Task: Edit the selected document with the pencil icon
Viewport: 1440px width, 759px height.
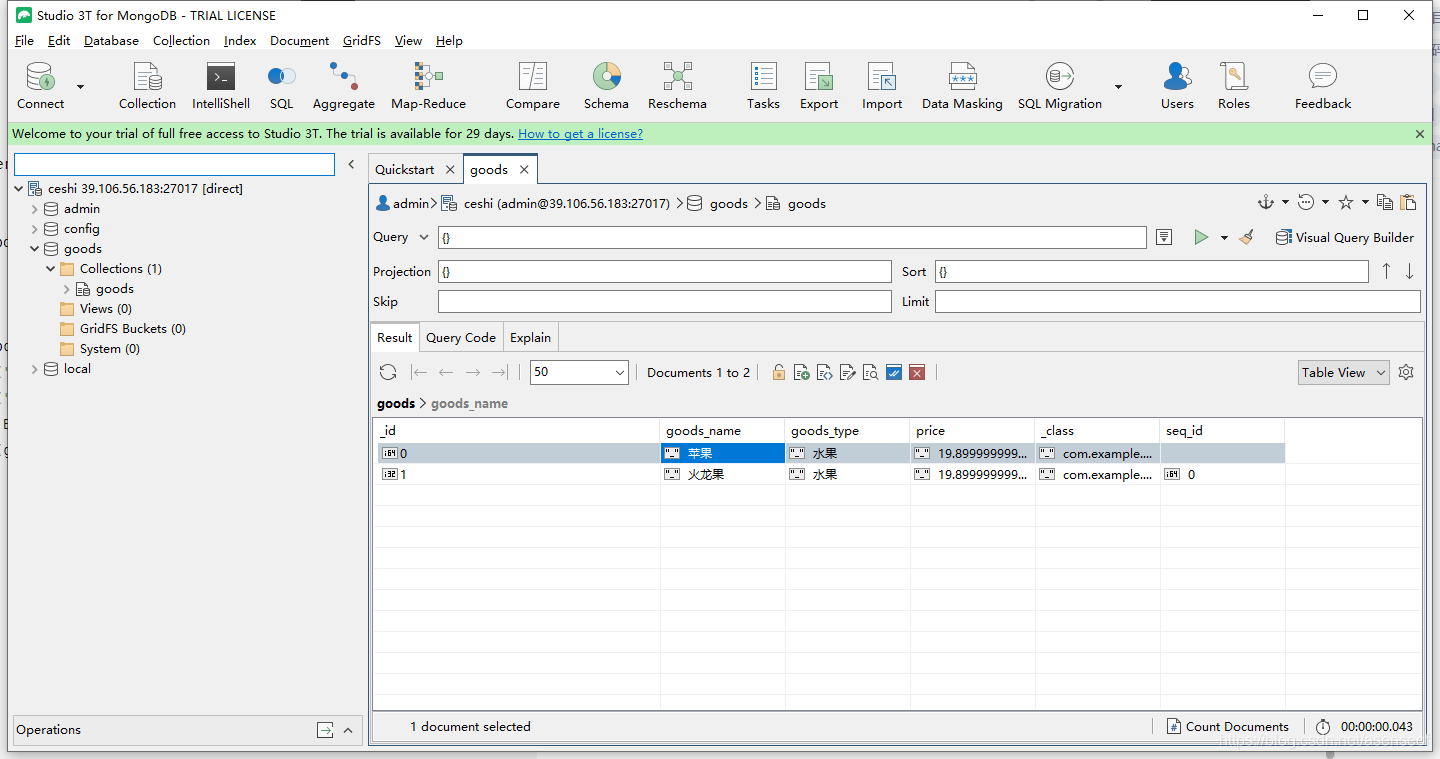Action: 848,372
